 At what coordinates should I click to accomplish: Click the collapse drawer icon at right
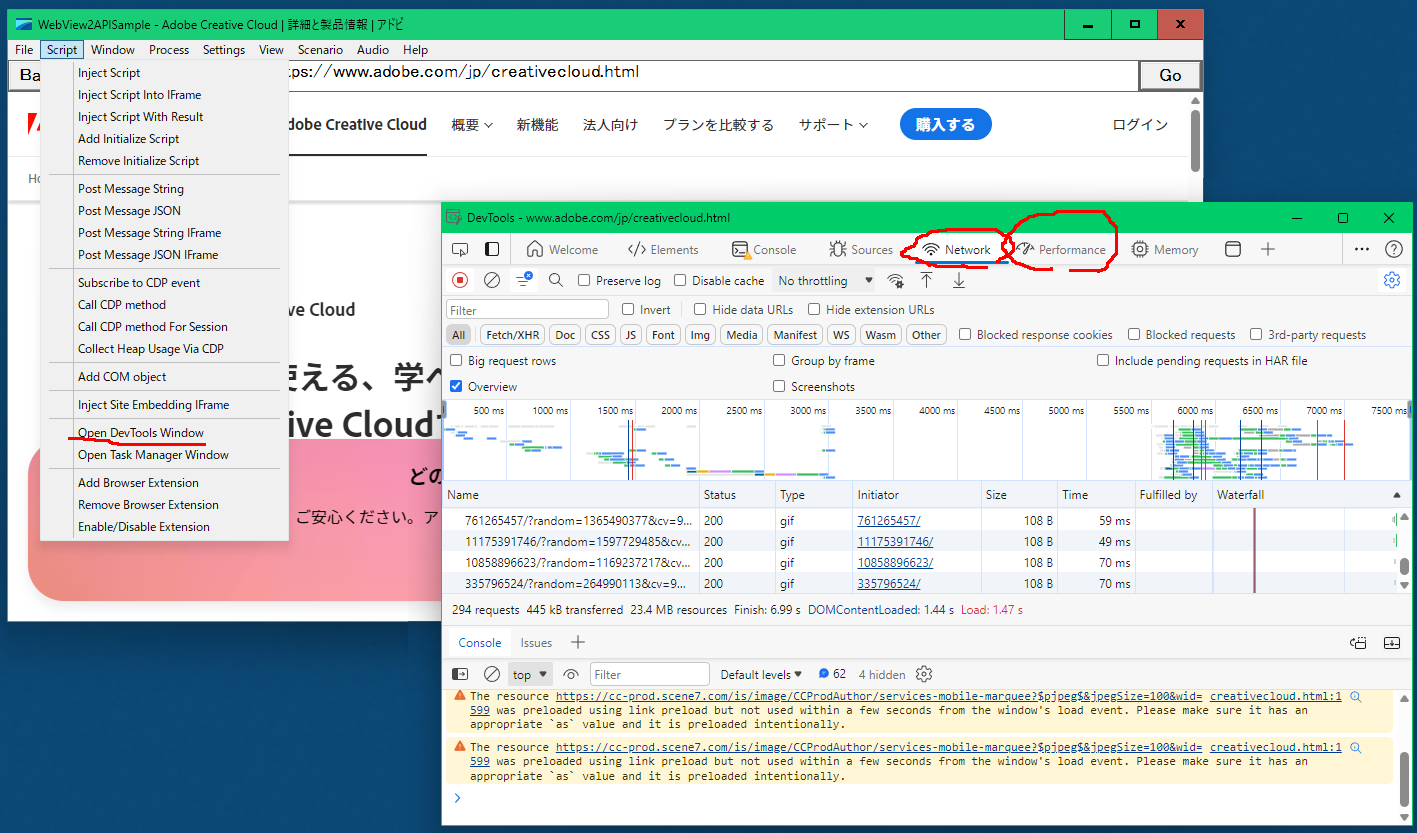coord(1392,643)
